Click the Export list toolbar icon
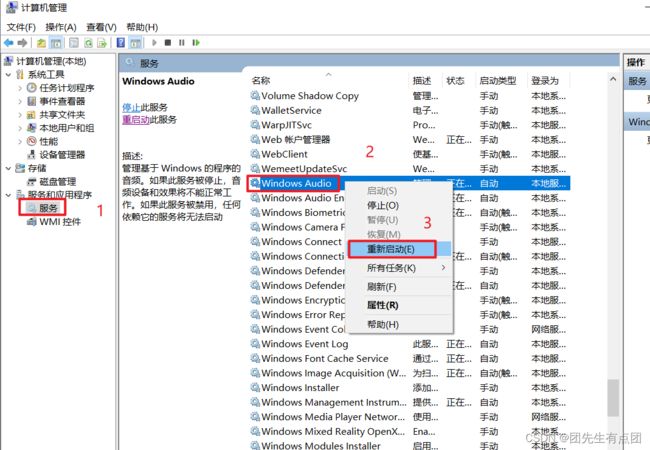This screenshot has width=650, height=450. tap(102, 42)
